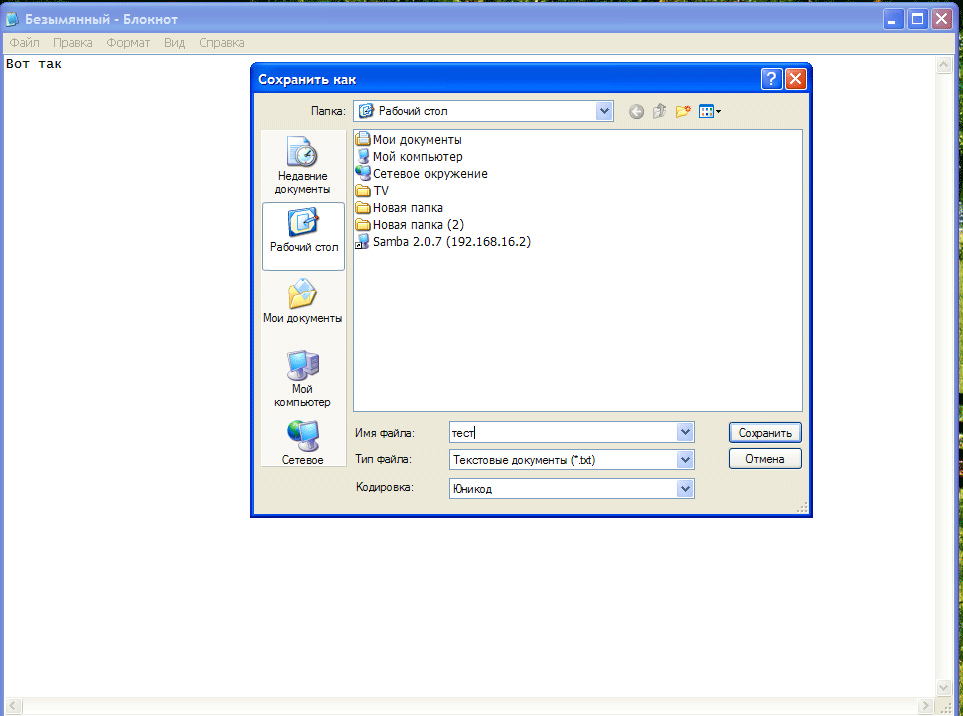Click the dialog Help question mark button
This screenshot has height=716, width=963.
pyautogui.click(x=771, y=79)
